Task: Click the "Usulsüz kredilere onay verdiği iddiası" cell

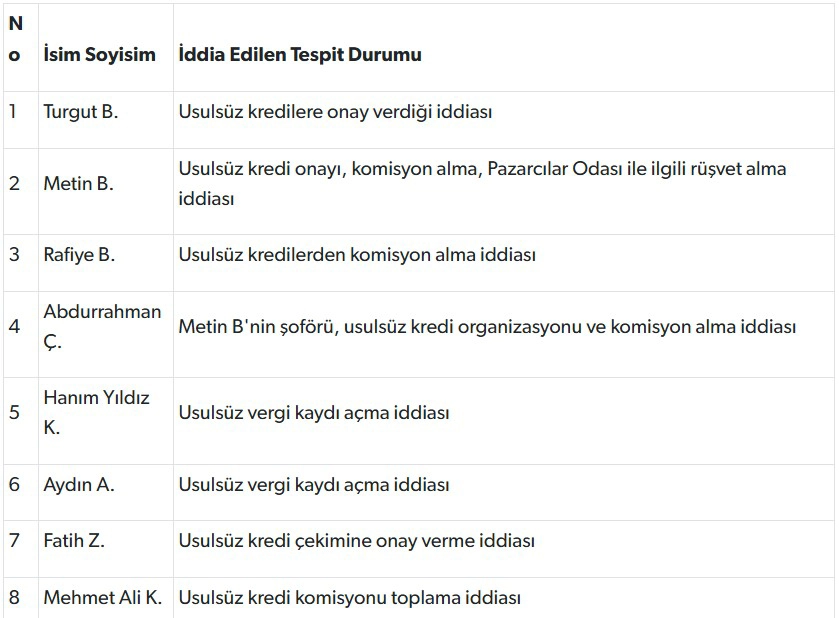Action: tap(335, 112)
